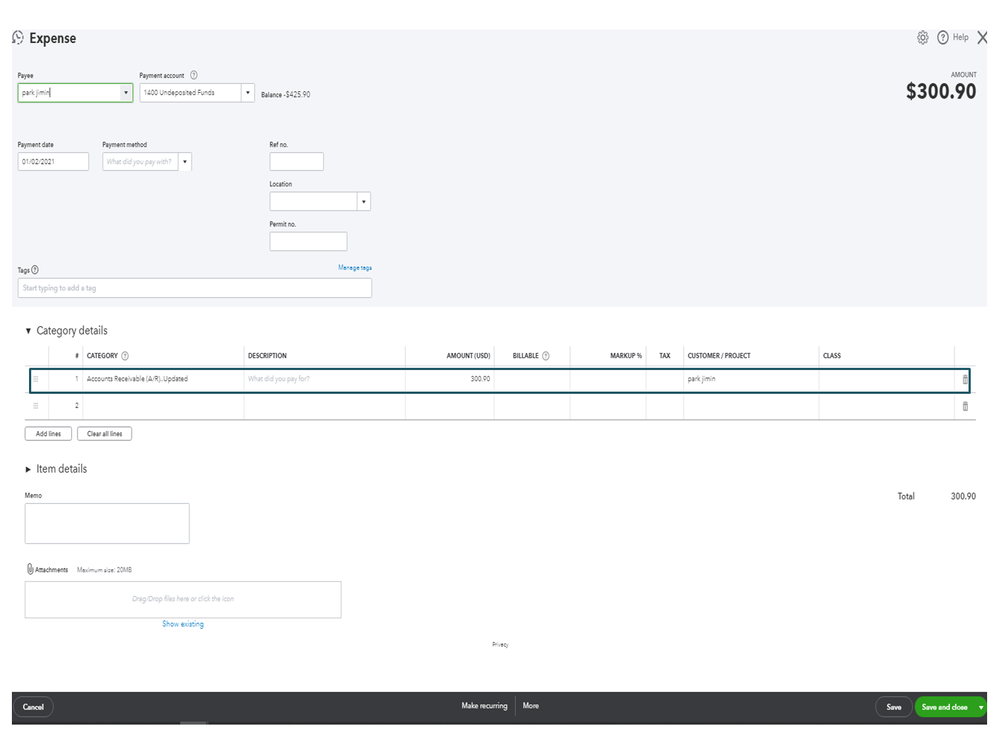The width and height of the screenshot is (999, 749).
Task: Open the Payment account dropdown arrow
Action: [x=248, y=93]
